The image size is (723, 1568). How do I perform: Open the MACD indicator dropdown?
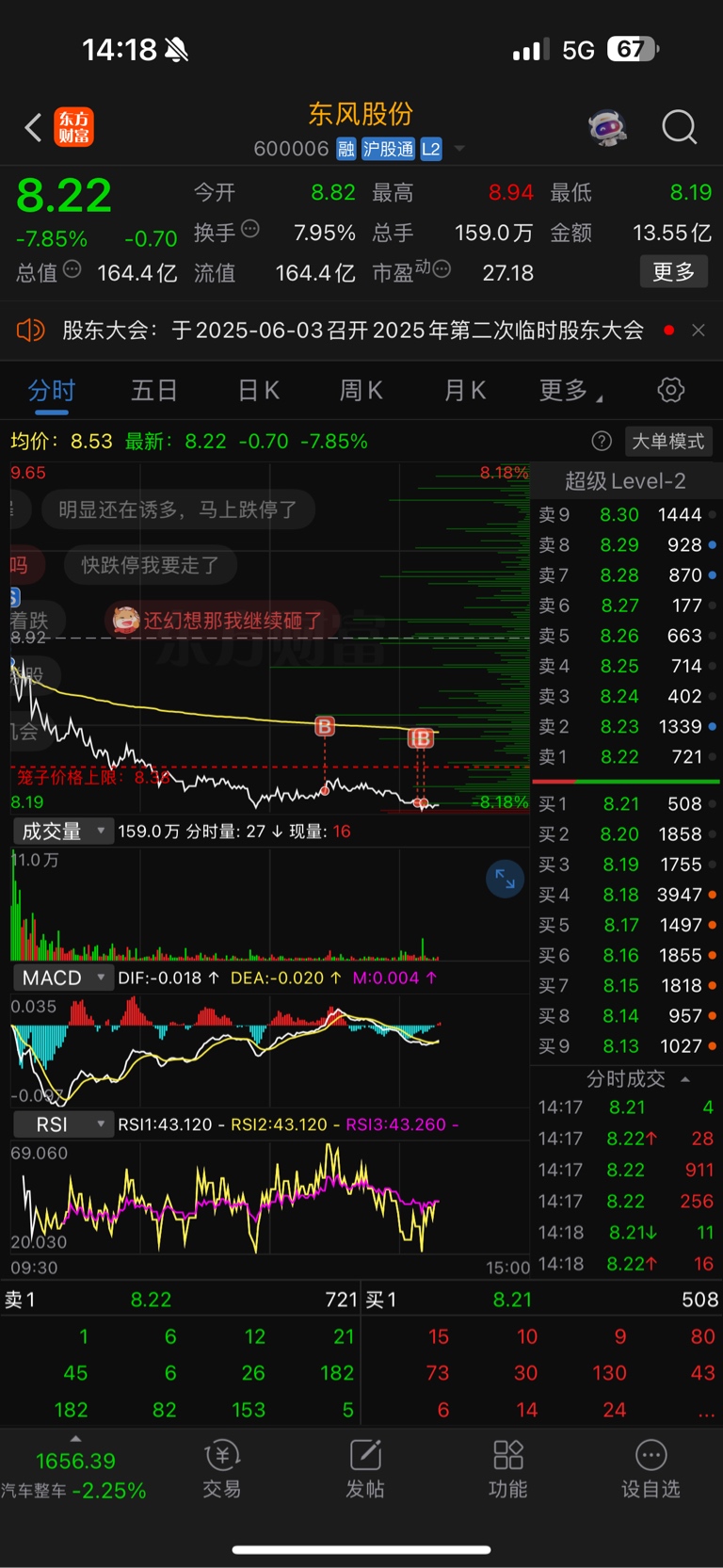tap(62, 978)
